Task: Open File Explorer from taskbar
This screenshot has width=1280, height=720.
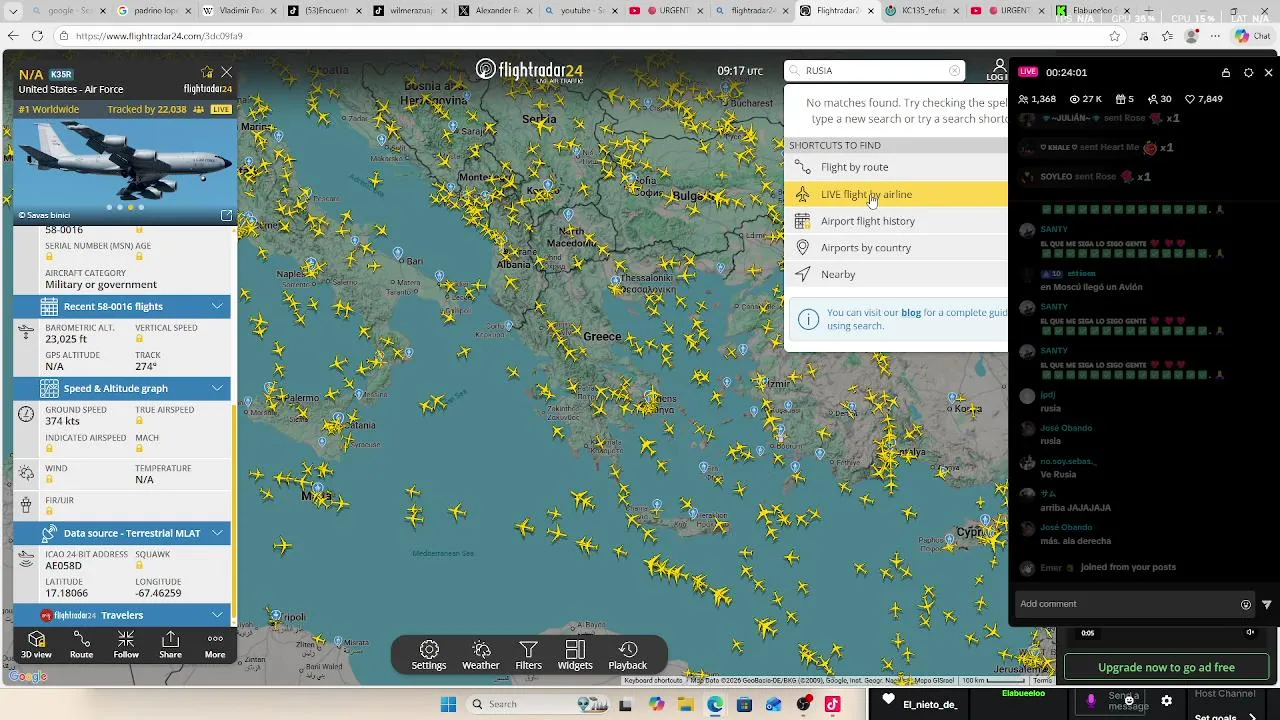Action: pos(686,704)
